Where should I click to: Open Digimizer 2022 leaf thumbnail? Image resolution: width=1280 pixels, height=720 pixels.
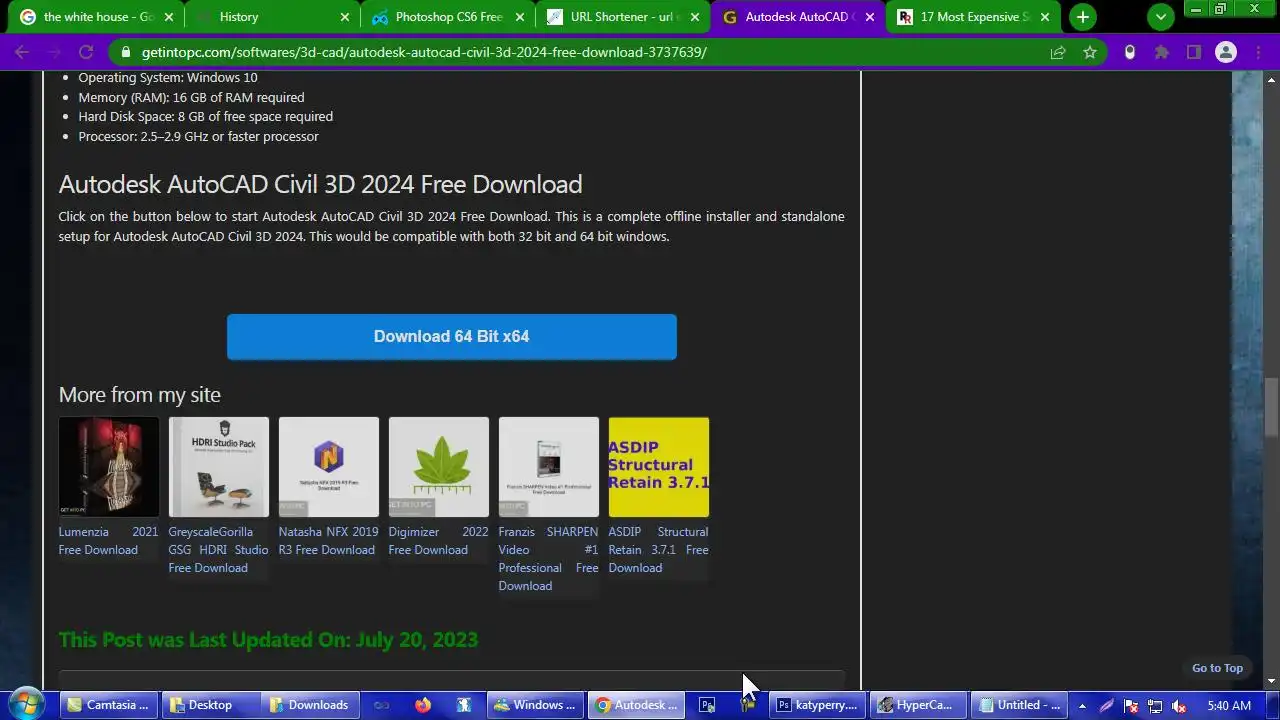pos(439,467)
